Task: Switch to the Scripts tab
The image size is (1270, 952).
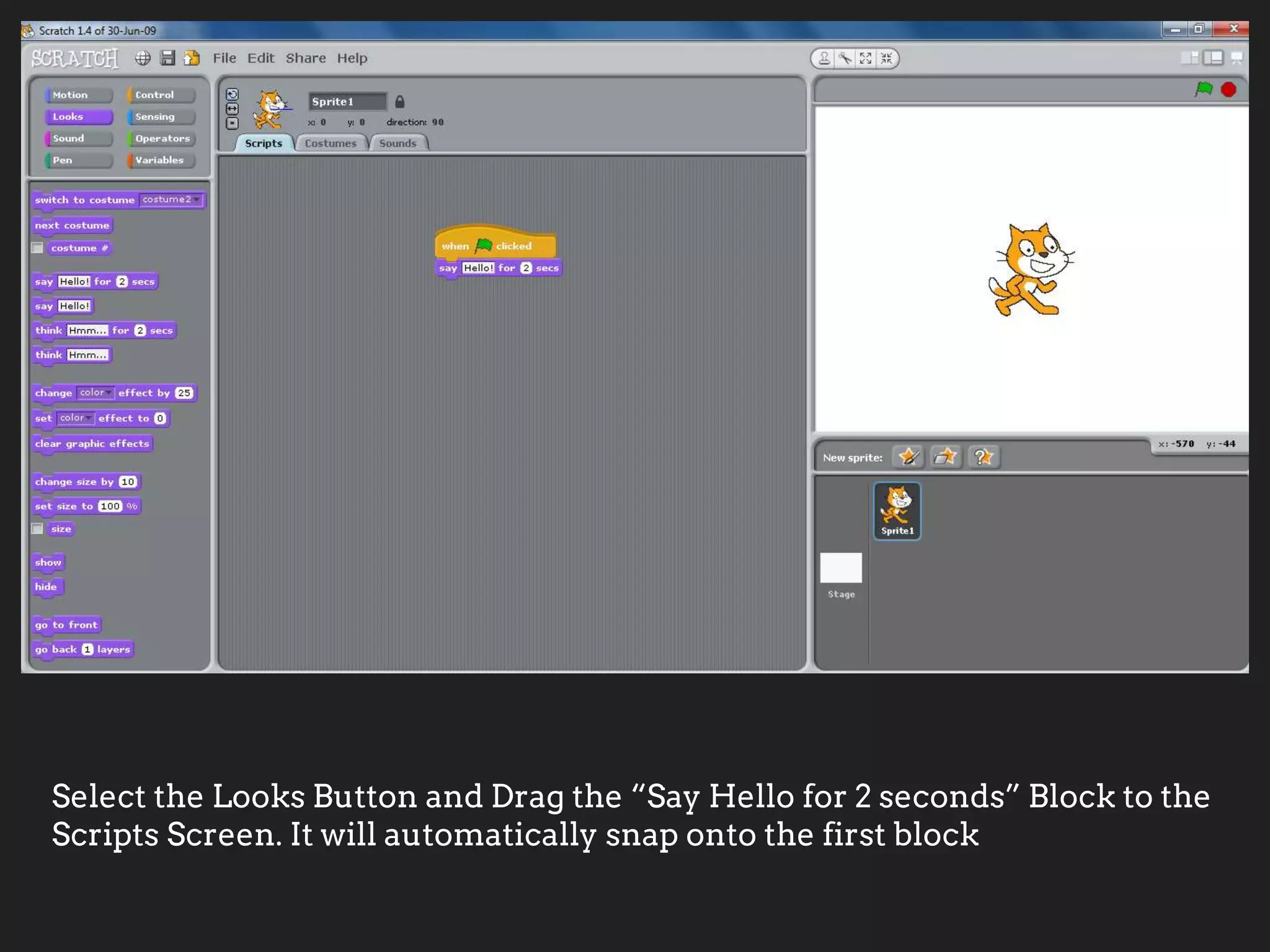Action: (x=264, y=143)
